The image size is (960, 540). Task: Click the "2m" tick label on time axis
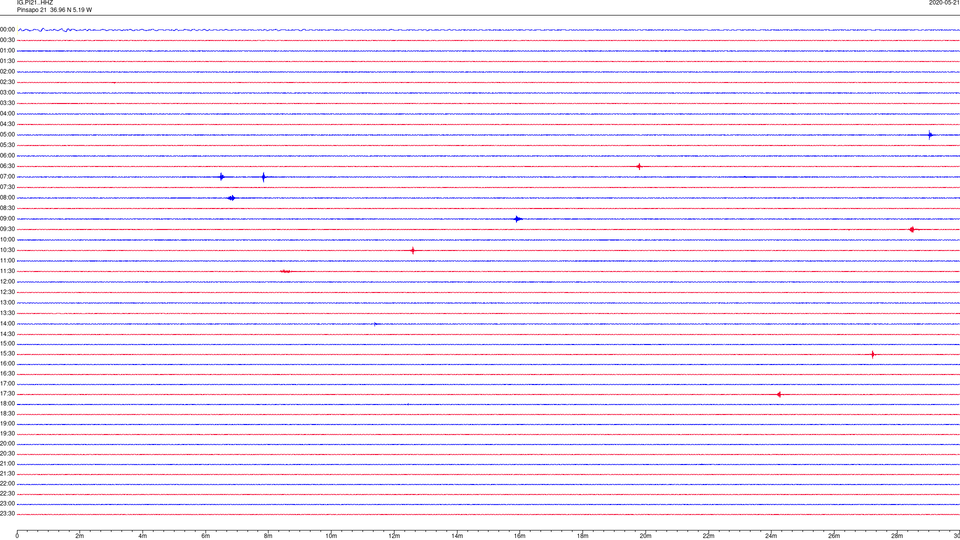[x=80, y=536]
